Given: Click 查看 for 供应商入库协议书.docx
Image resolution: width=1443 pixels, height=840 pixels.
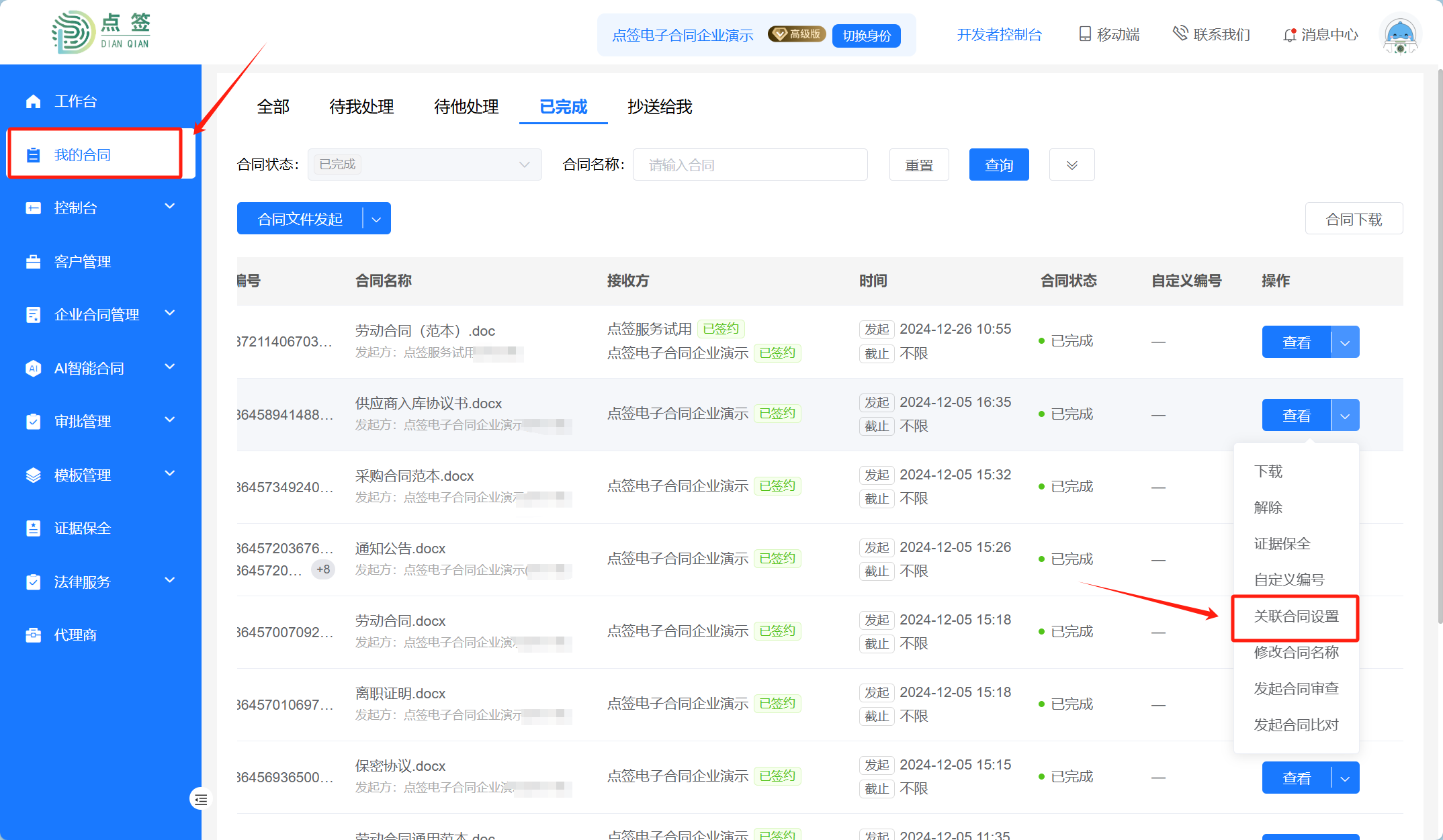Looking at the screenshot, I should click(1297, 416).
